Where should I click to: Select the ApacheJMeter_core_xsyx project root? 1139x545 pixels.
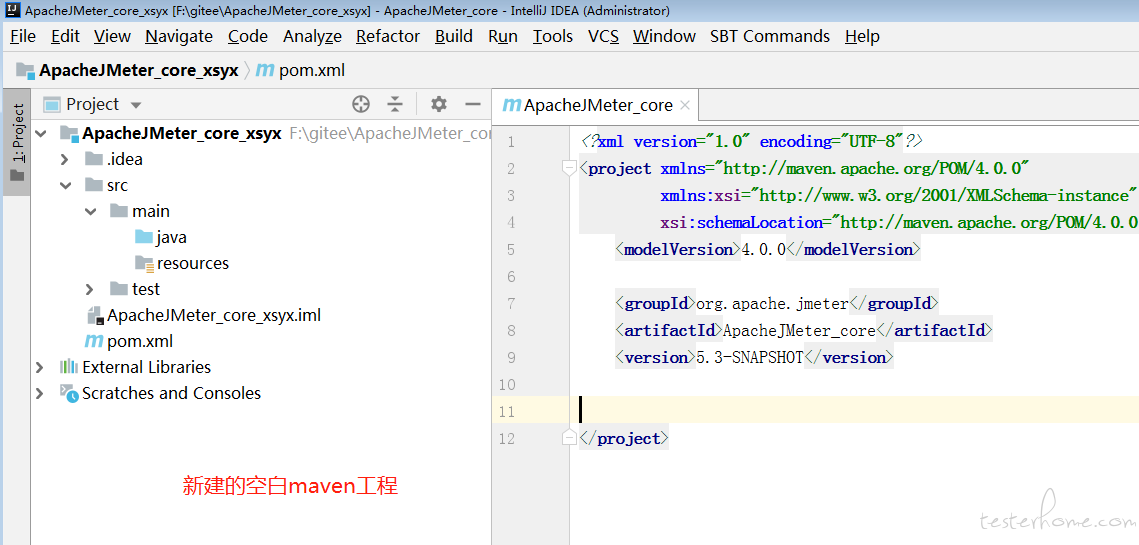pos(182,134)
